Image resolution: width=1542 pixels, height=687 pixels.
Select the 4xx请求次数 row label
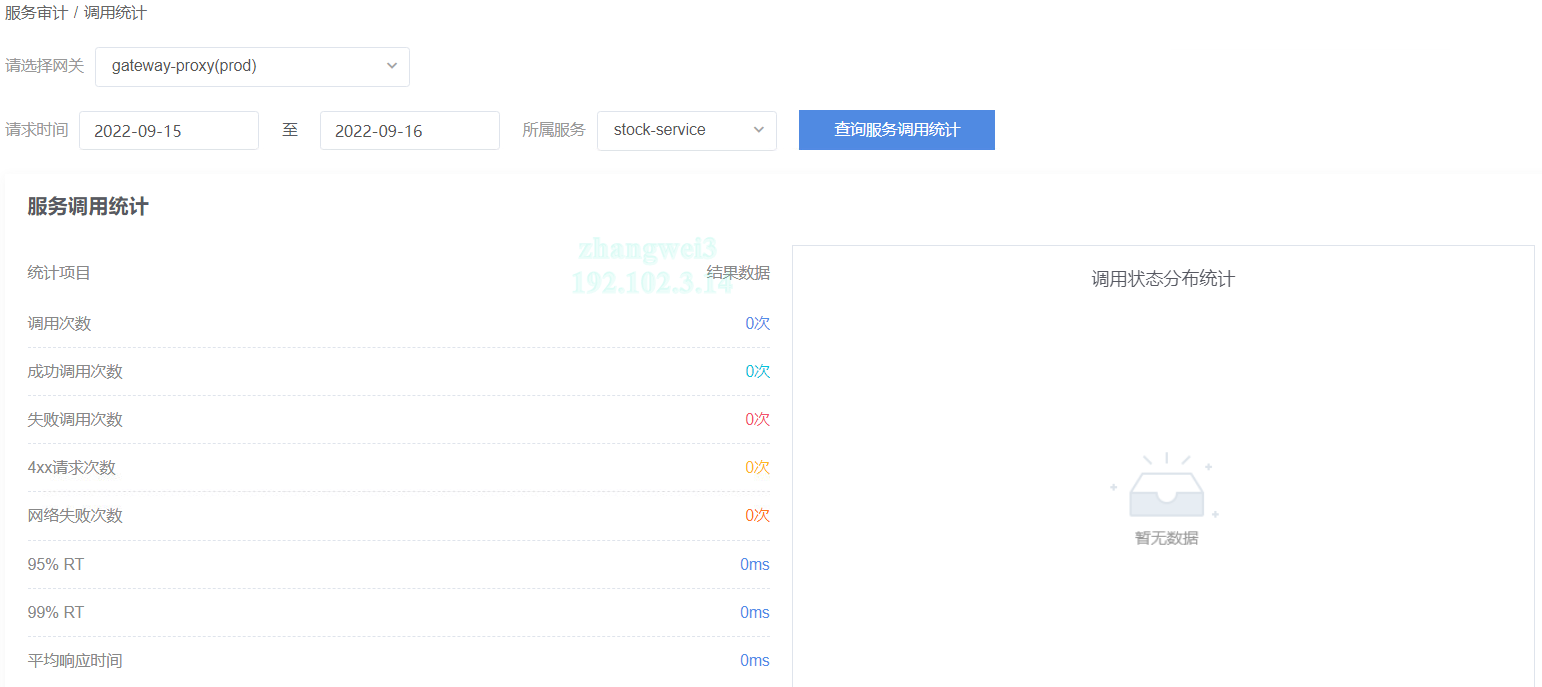[71, 467]
